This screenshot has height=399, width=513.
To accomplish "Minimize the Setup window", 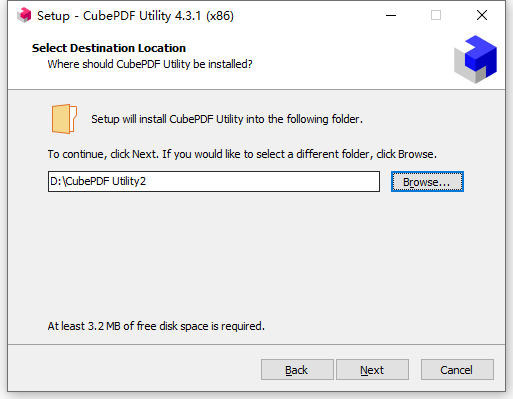I will point(391,15).
